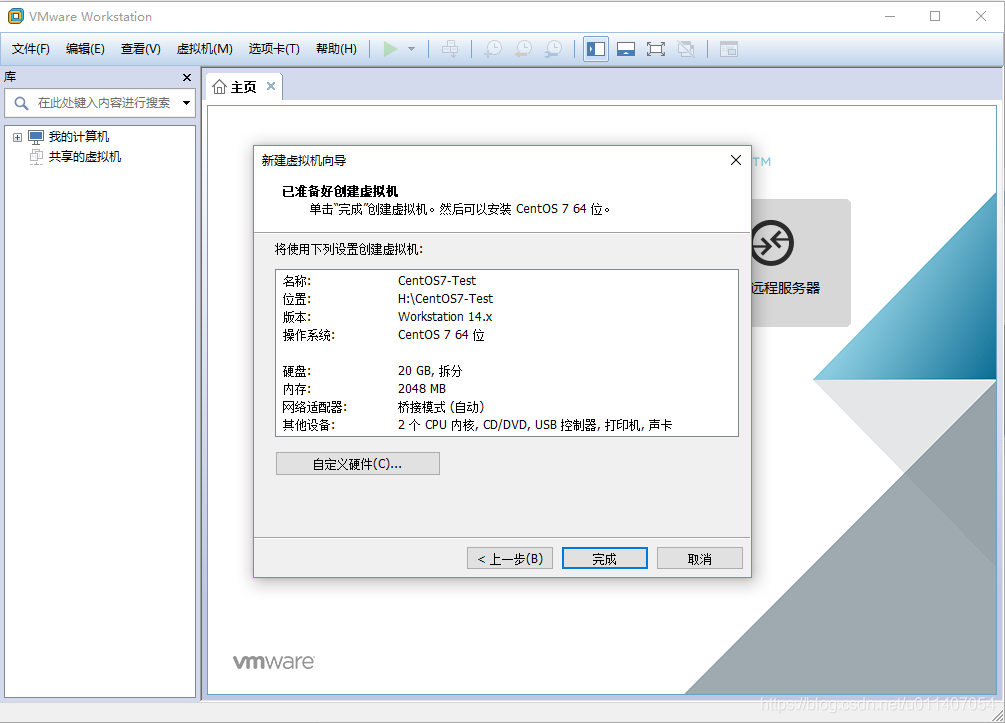Click the console view toolbar icon

click(729, 49)
